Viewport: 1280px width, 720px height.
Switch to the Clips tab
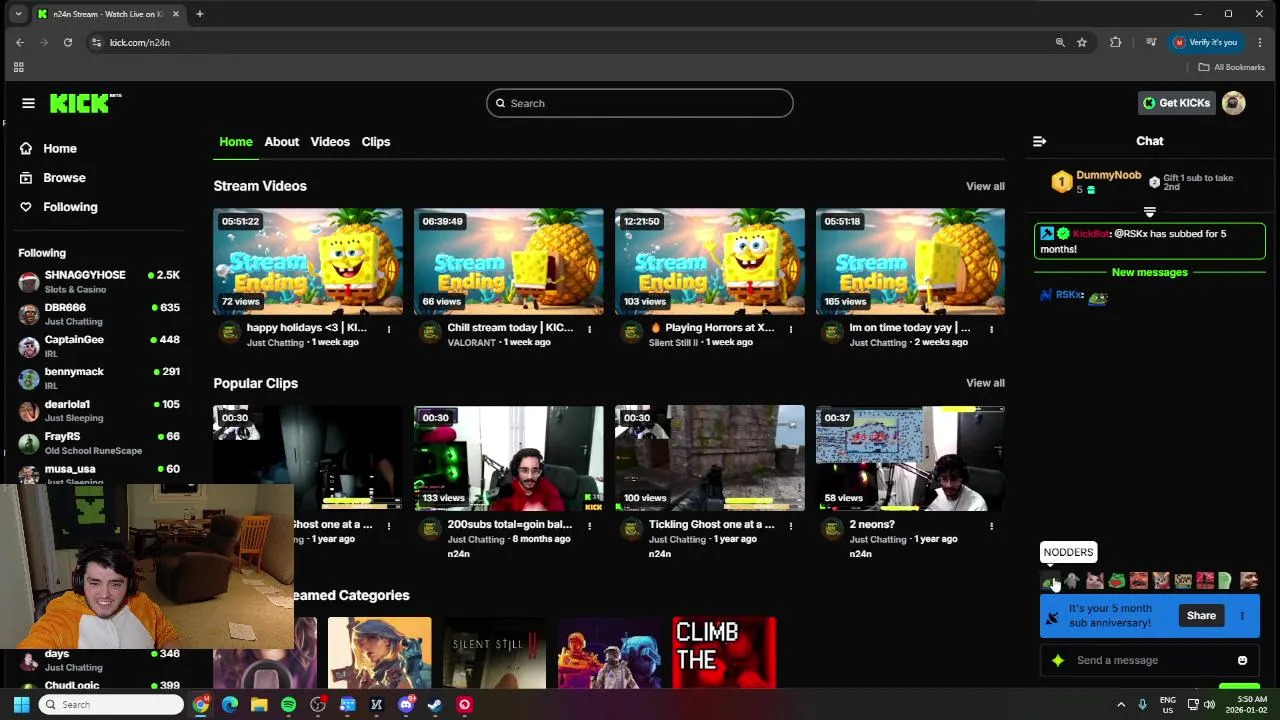tap(376, 141)
